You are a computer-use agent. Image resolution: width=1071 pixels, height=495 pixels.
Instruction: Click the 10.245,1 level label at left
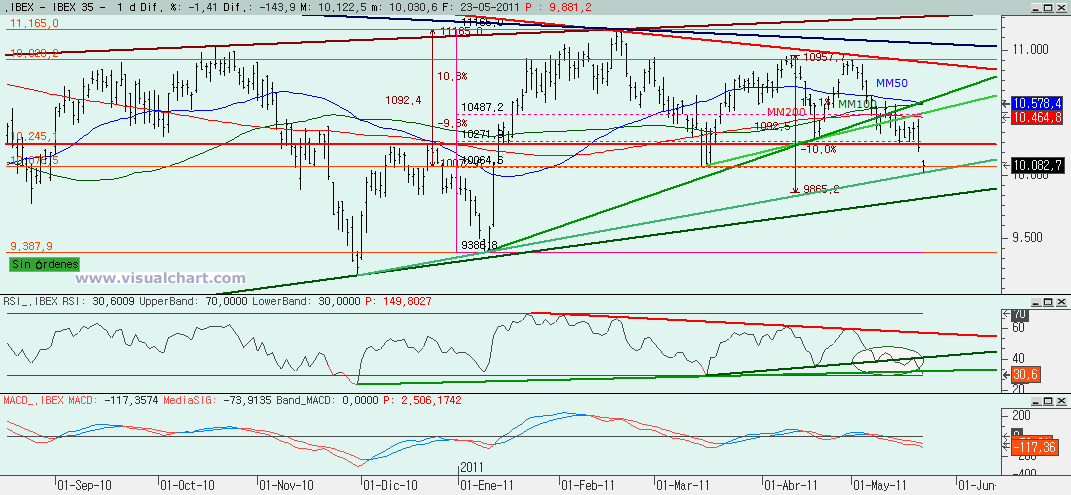(32, 136)
